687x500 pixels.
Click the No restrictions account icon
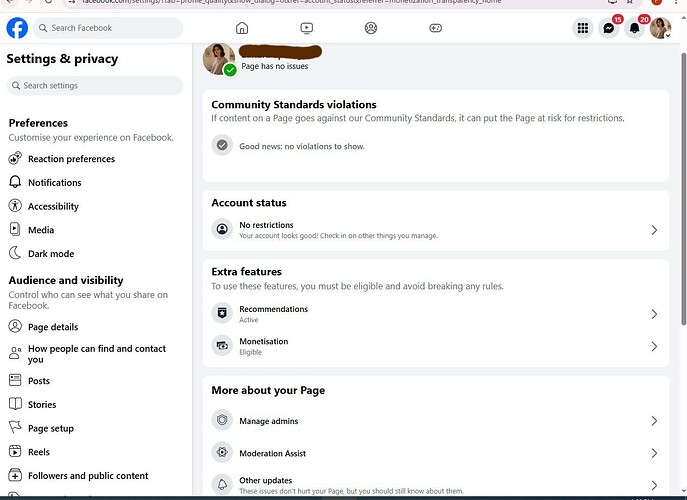click(x=222, y=229)
